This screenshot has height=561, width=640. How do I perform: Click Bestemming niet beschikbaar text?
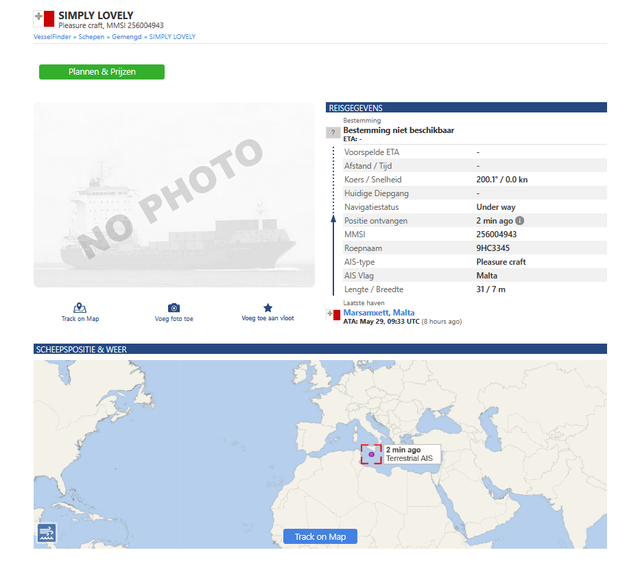point(398,130)
